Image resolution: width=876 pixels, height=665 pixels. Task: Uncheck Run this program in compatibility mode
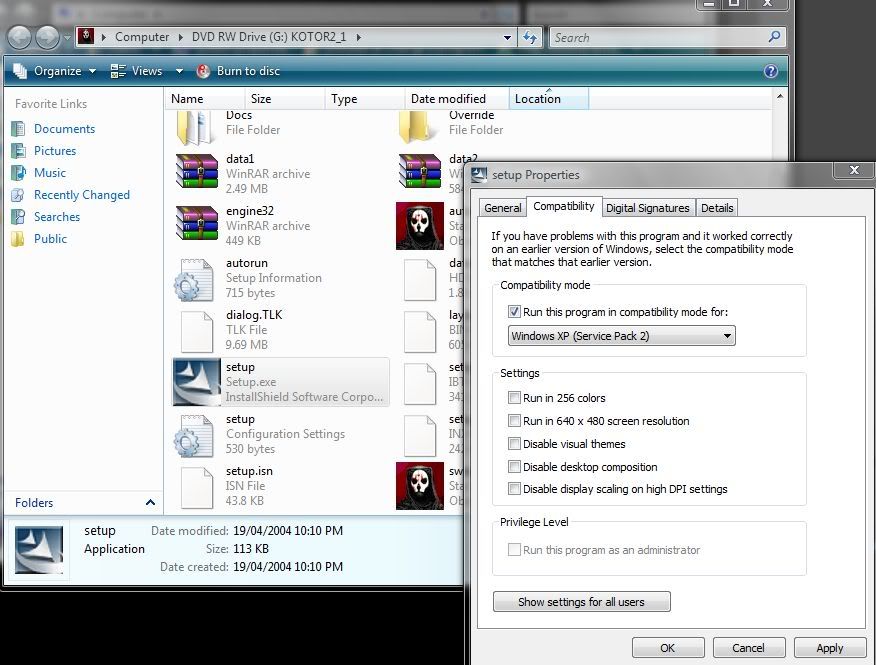pos(514,312)
